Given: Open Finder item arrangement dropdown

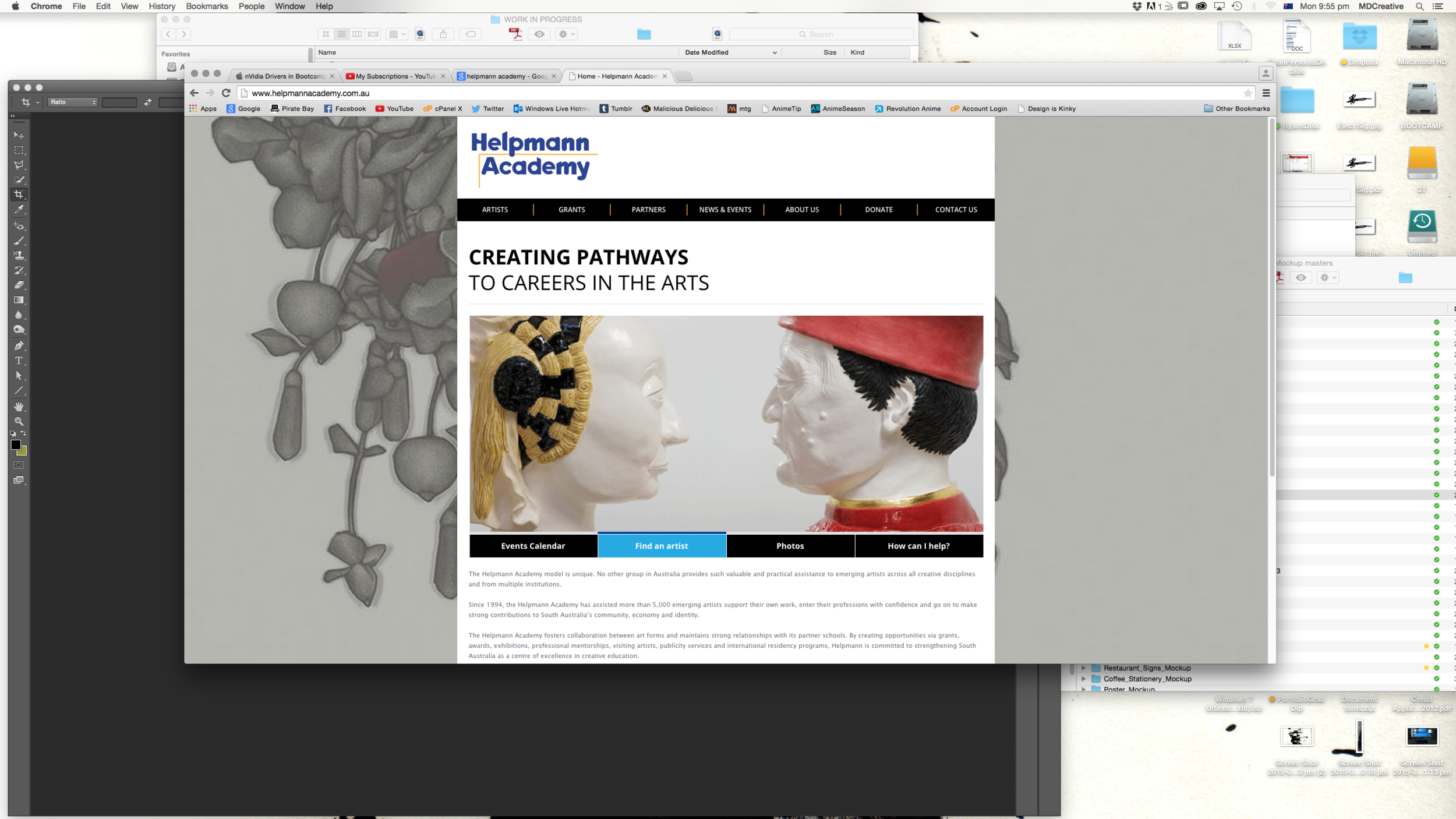Looking at the screenshot, I should 397,34.
